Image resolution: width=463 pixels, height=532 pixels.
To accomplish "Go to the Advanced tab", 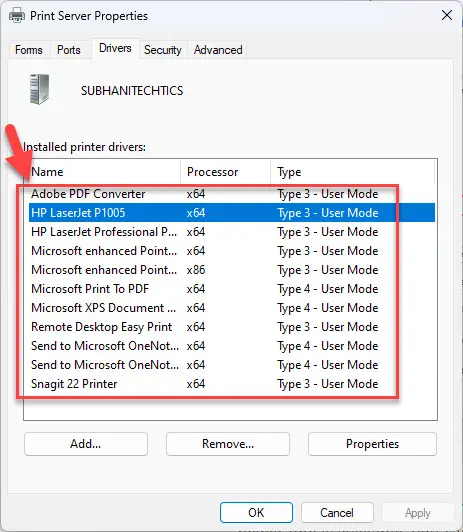I will tap(218, 50).
